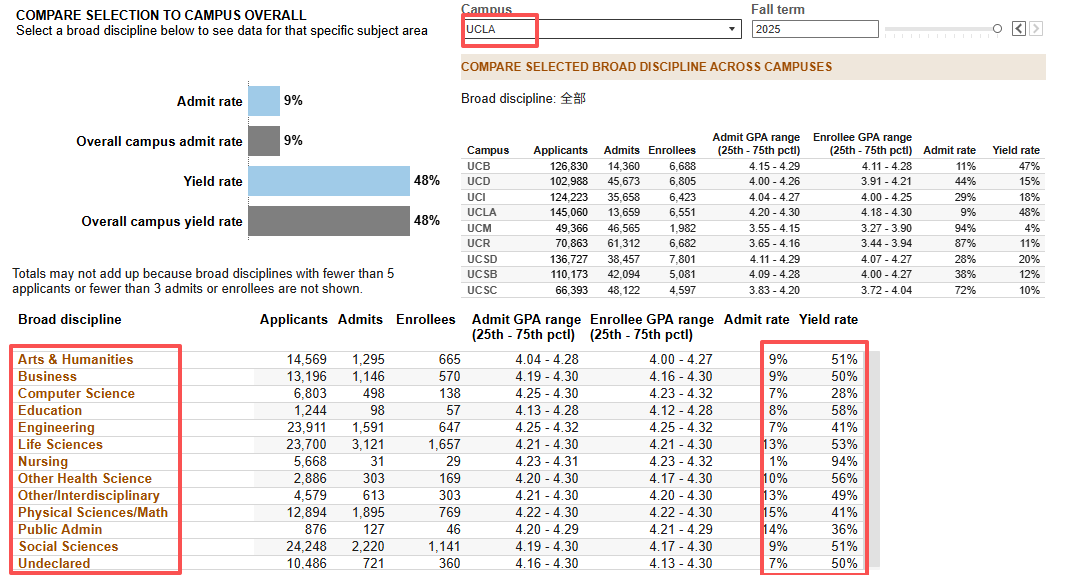1065x575 pixels.
Task: Select the UCB row in campus table
Action: (x=753, y=166)
